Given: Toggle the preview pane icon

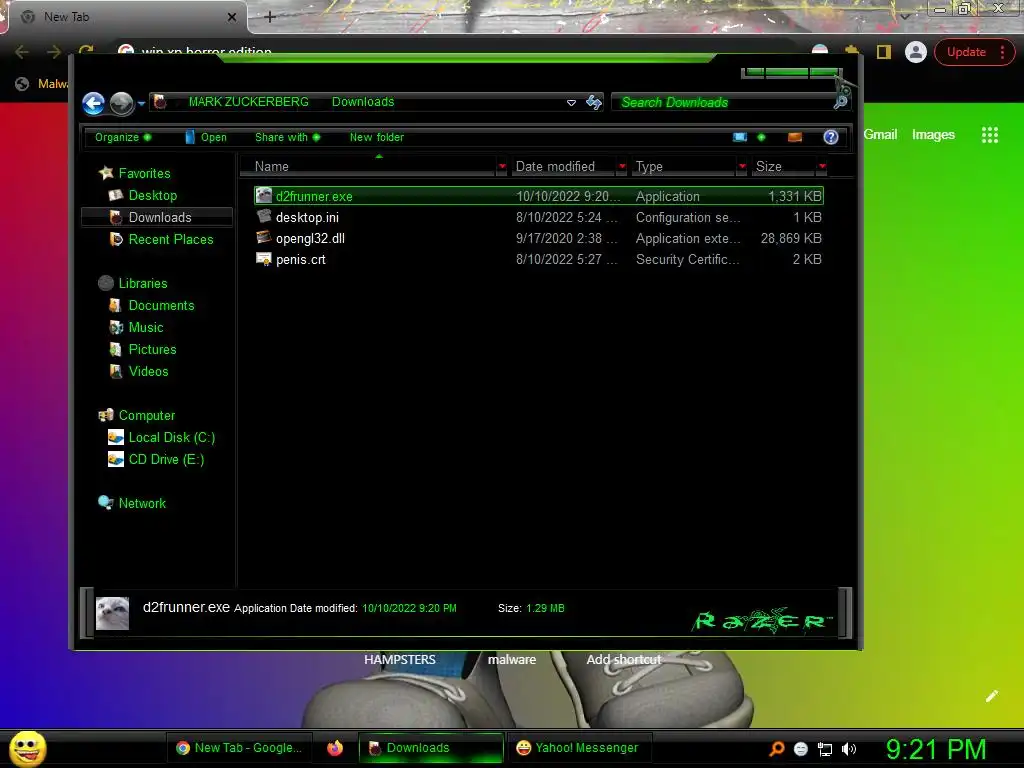Looking at the screenshot, I should coord(795,137).
